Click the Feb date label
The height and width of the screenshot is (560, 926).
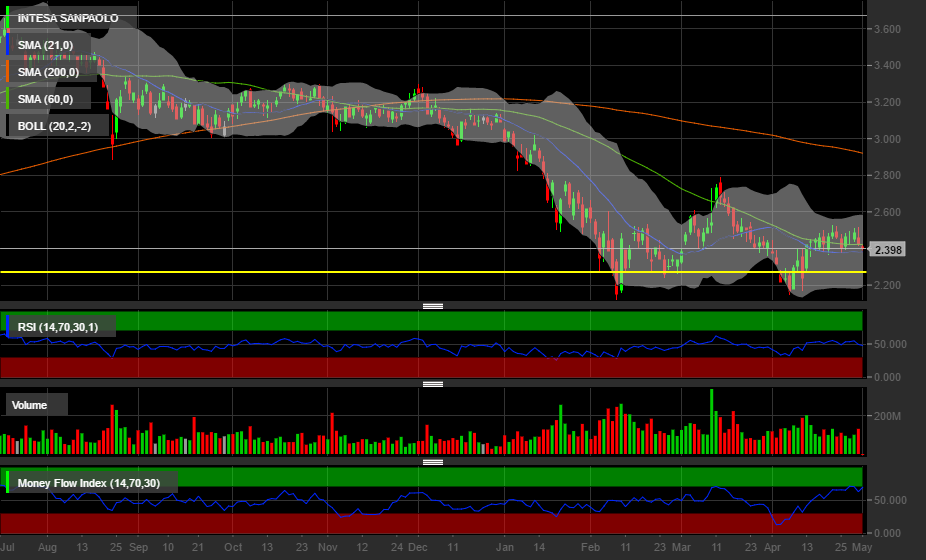(590, 548)
